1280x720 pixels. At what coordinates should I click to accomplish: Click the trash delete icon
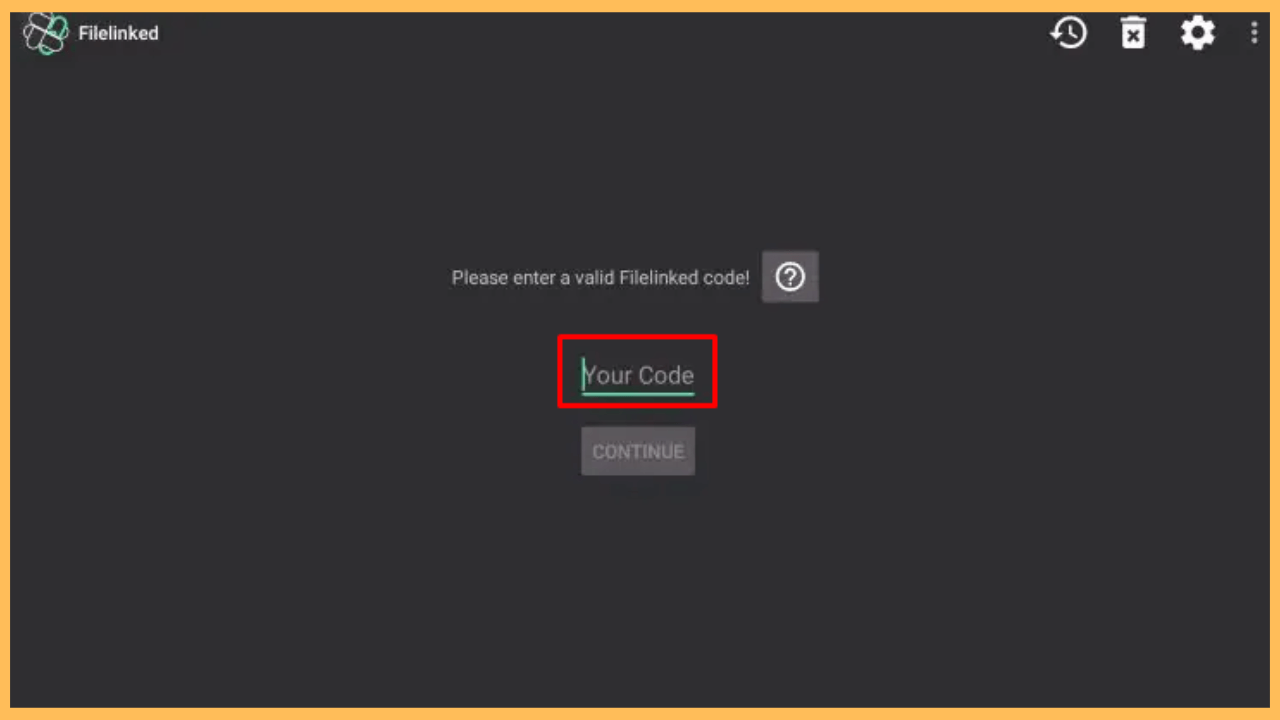pos(1132,33)
